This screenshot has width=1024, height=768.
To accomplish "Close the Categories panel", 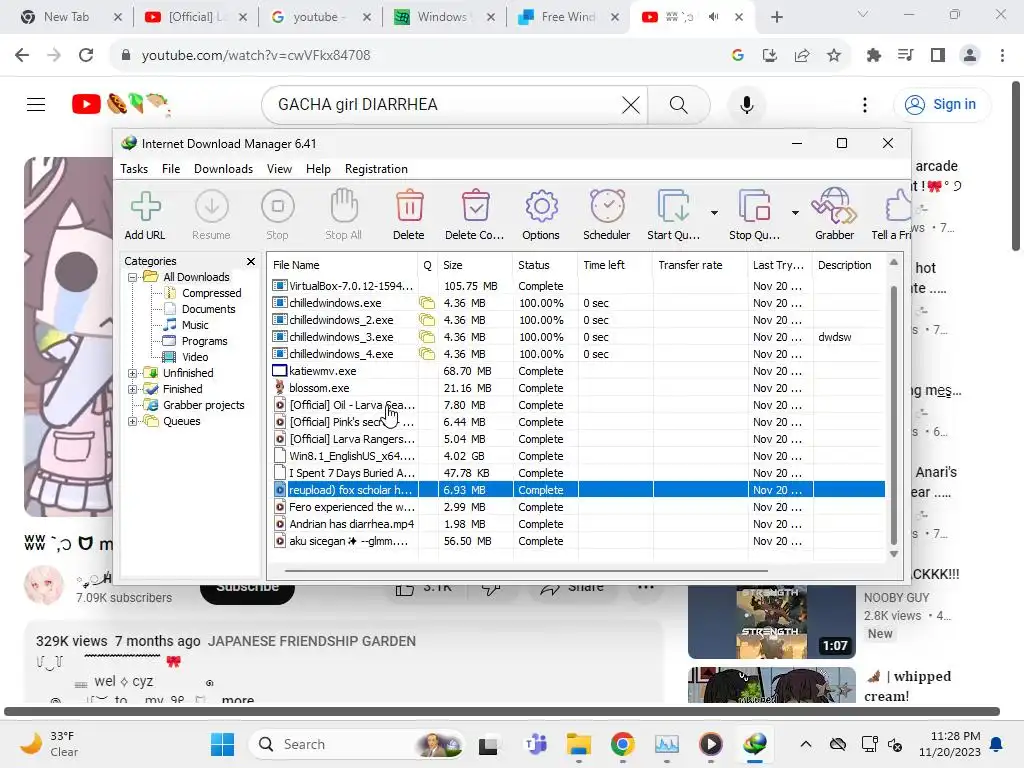I will pos(251,261).
